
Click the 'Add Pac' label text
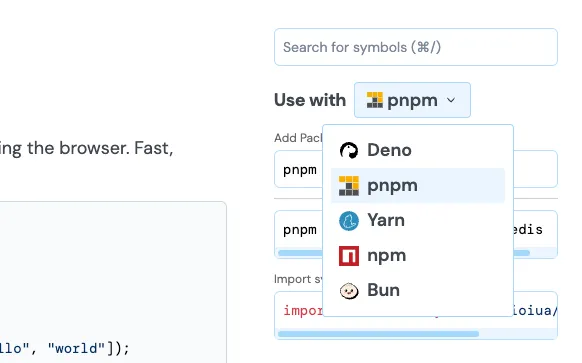(298, 138)
